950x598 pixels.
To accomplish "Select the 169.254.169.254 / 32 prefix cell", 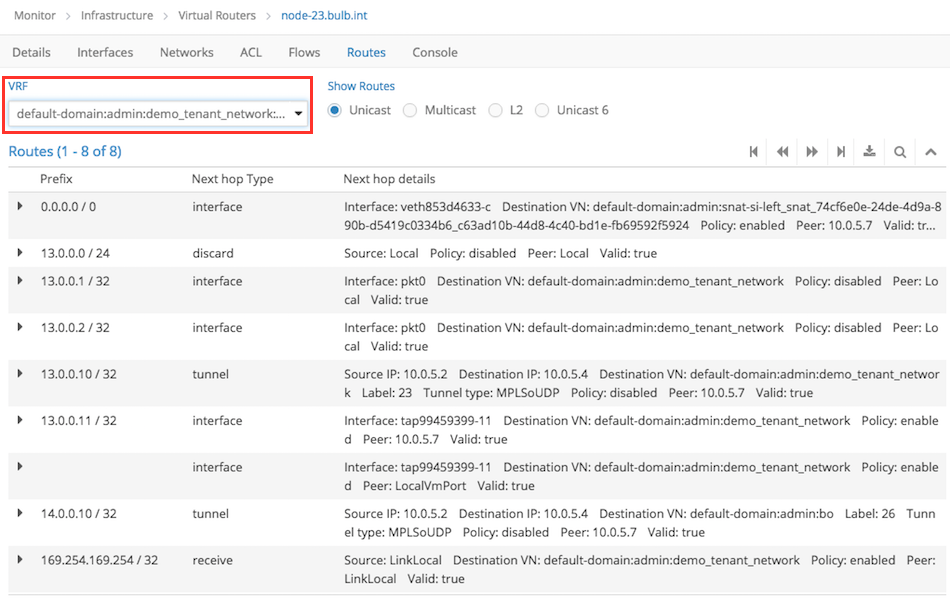I will (x=99, y=560).
